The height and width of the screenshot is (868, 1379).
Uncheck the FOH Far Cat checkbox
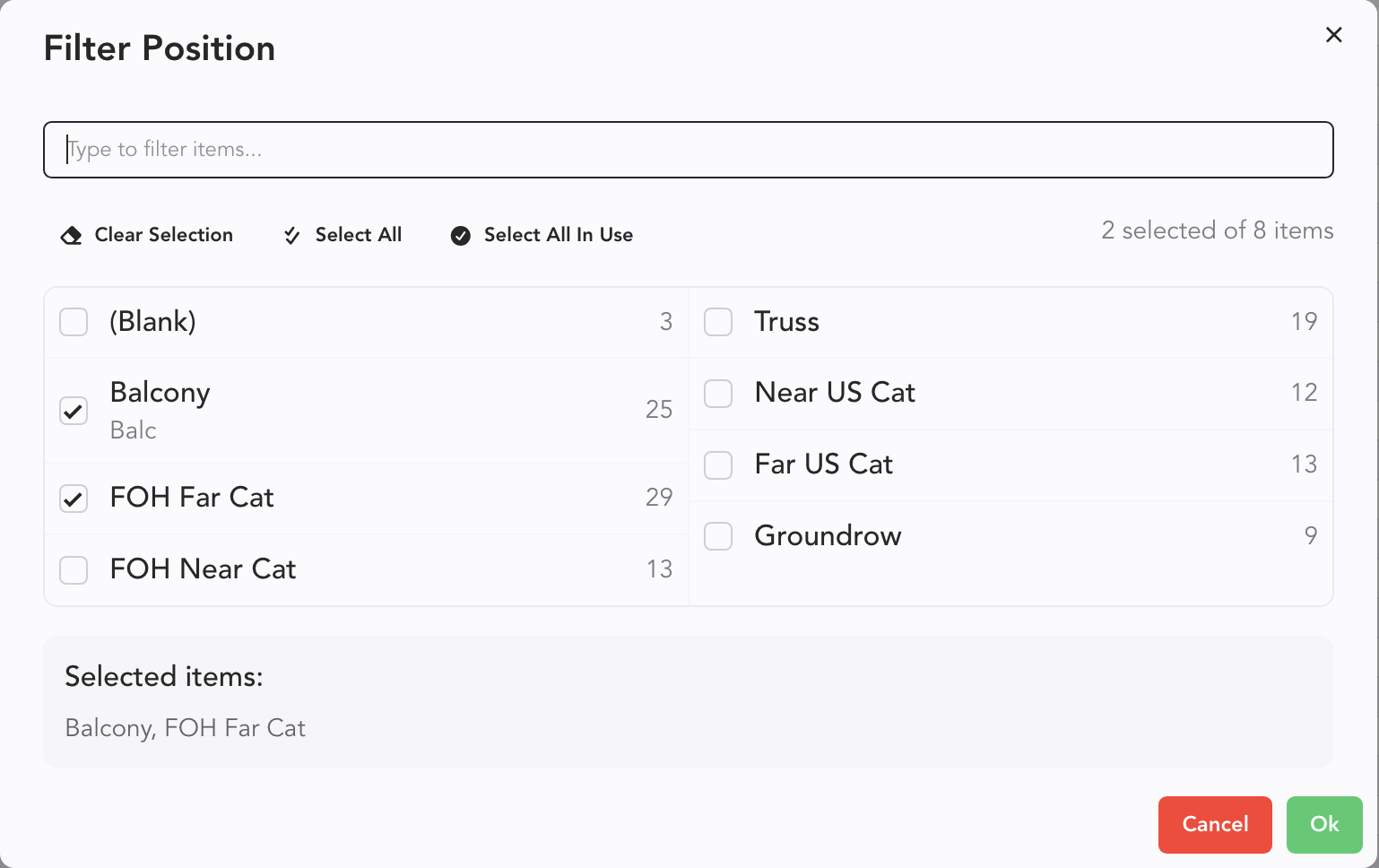coord(74,498)
